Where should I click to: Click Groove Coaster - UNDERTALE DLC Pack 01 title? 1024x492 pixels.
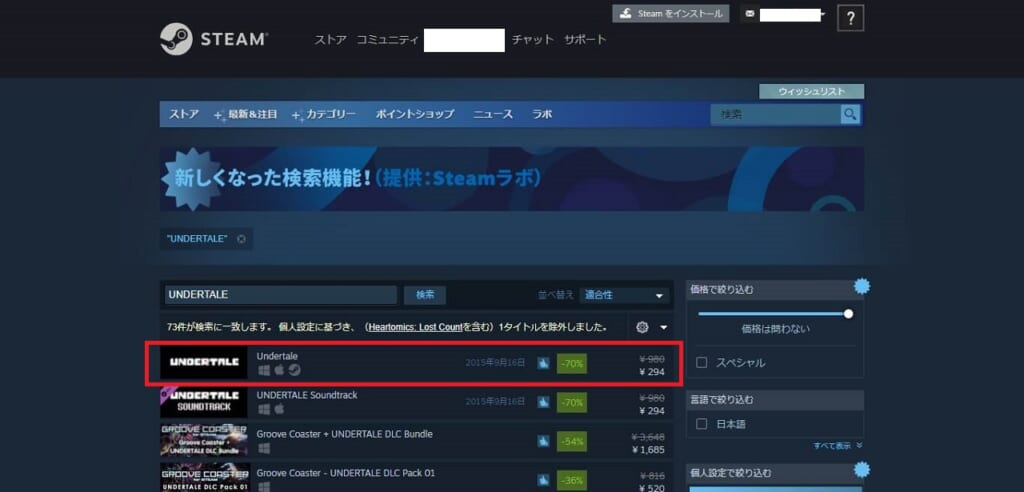click(345, 473)
